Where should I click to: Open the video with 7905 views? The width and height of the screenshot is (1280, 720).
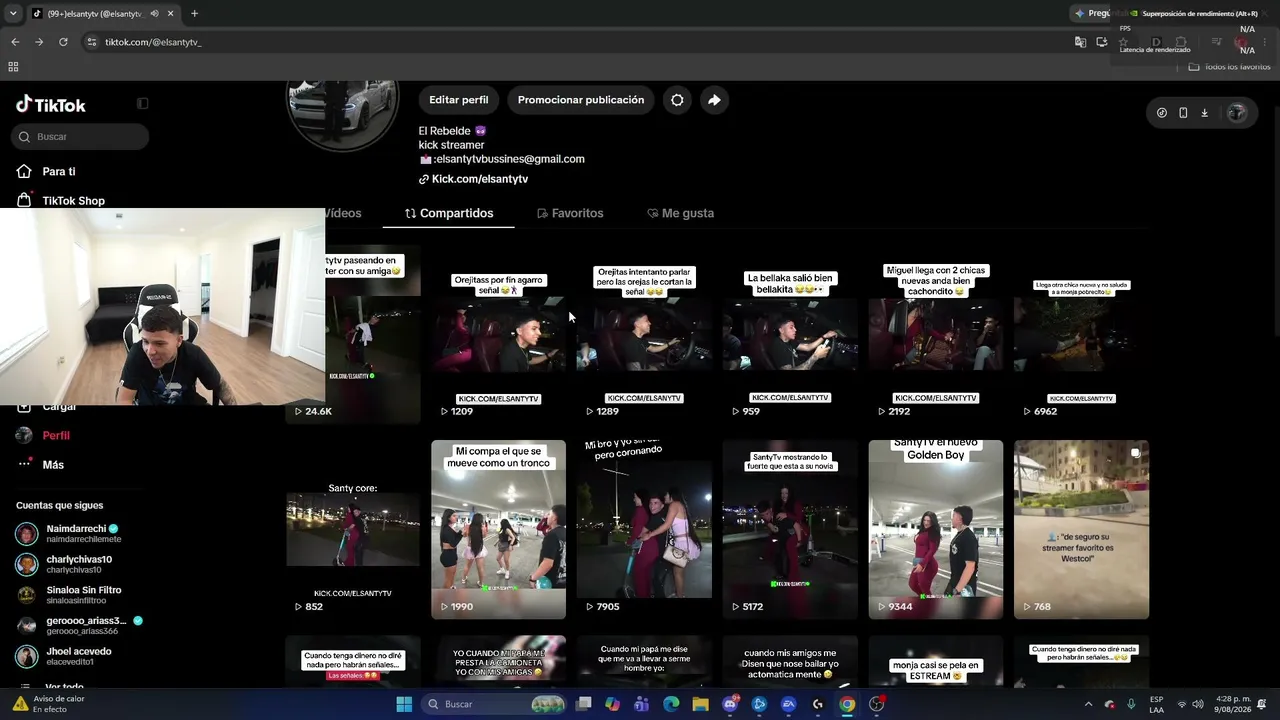tap(644, 530)
